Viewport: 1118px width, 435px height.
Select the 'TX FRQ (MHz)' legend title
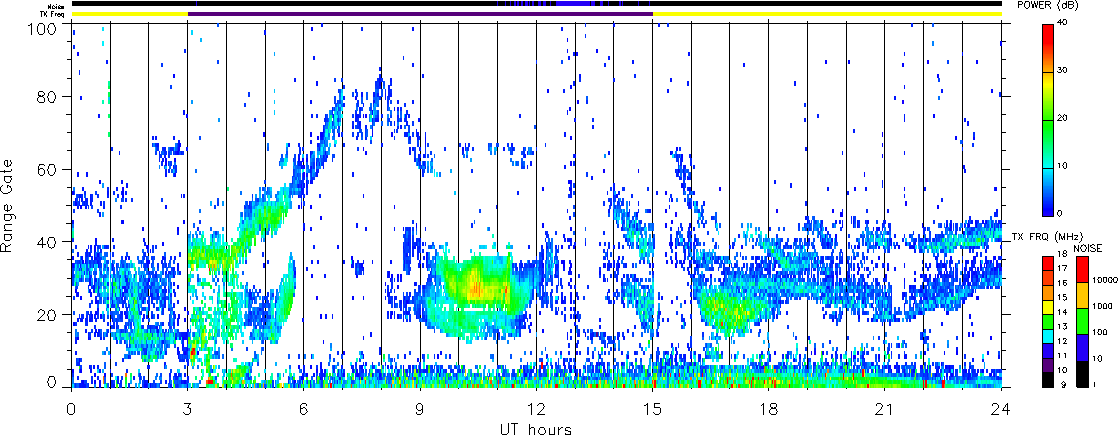click(x=1047, y=237)
